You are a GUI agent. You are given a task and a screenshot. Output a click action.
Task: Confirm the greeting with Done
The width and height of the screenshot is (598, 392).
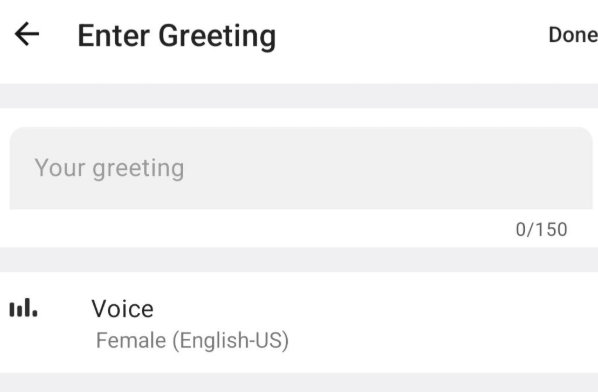pyautogui.click(x=573, y=35)
